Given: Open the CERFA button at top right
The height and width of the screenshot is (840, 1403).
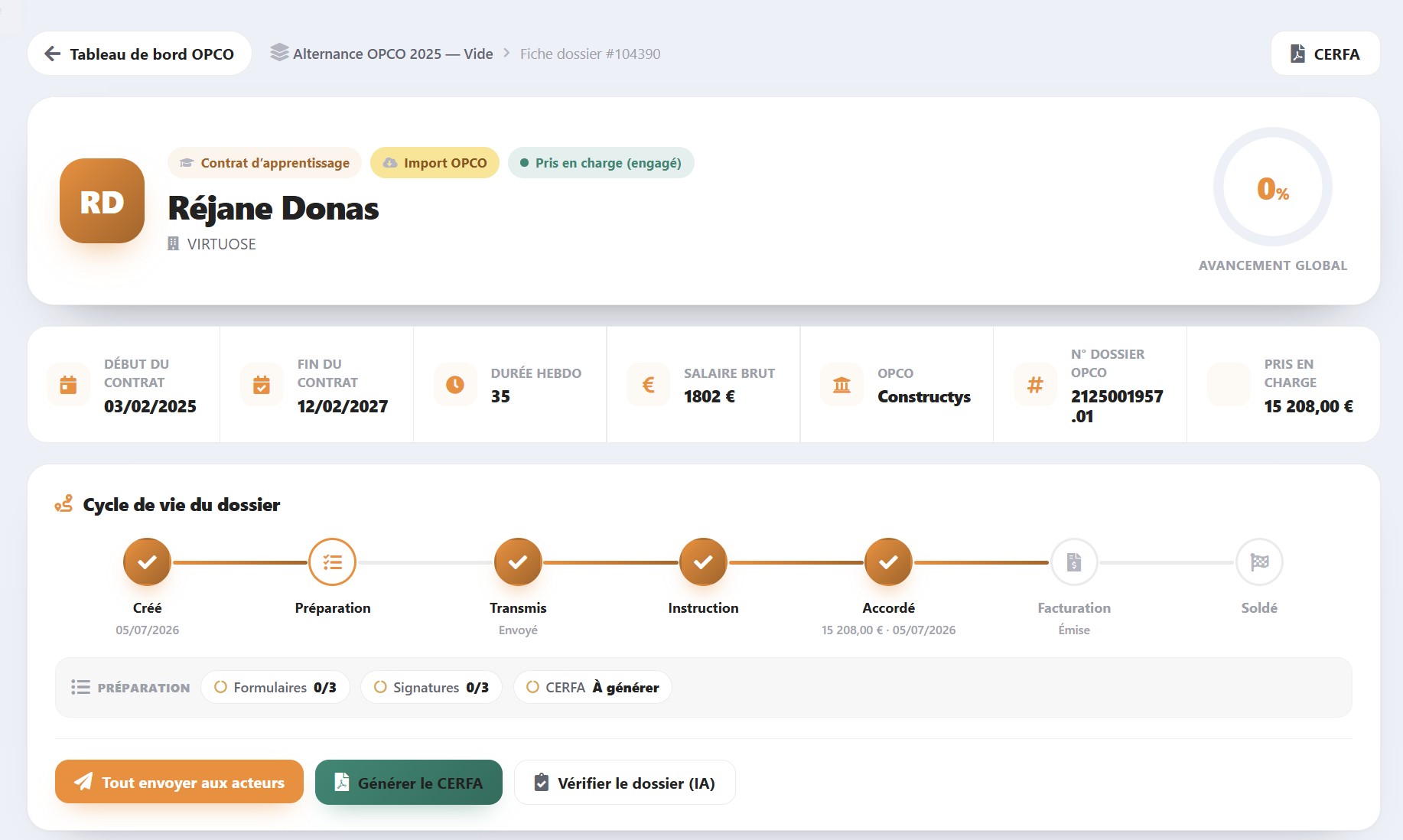Looking at the screenshot, I should click(1325, 54).
